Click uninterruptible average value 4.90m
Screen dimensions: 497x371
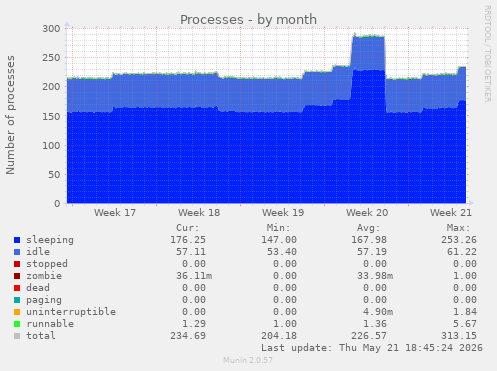(x=378, y=312)
